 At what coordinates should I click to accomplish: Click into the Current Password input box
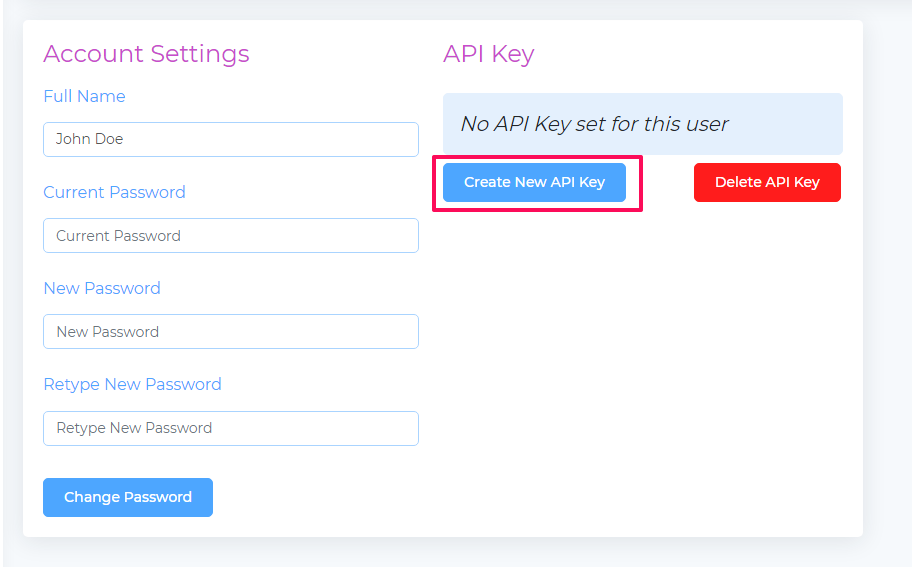231,236
